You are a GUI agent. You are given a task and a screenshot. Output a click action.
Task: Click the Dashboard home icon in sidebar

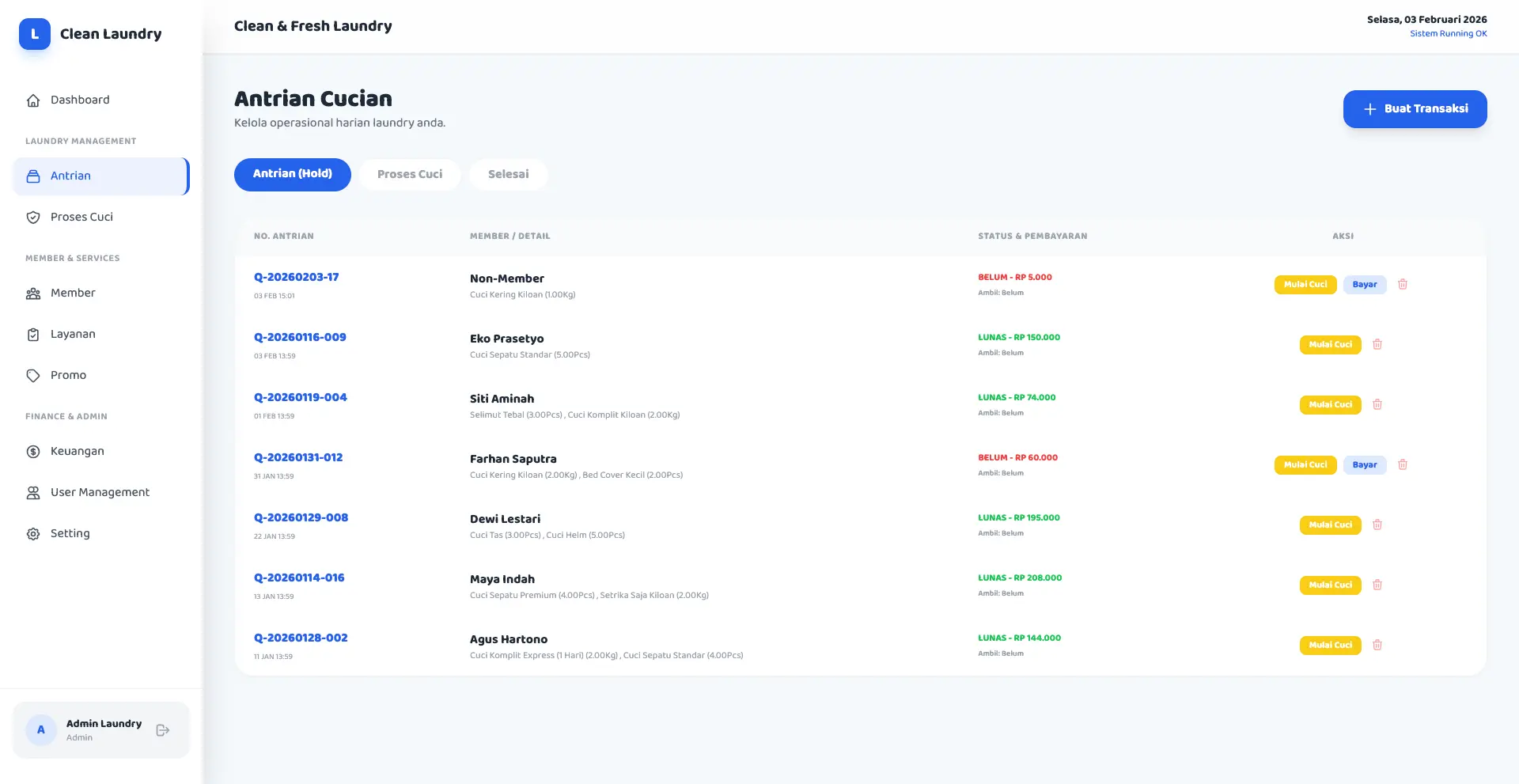point(33,100)
